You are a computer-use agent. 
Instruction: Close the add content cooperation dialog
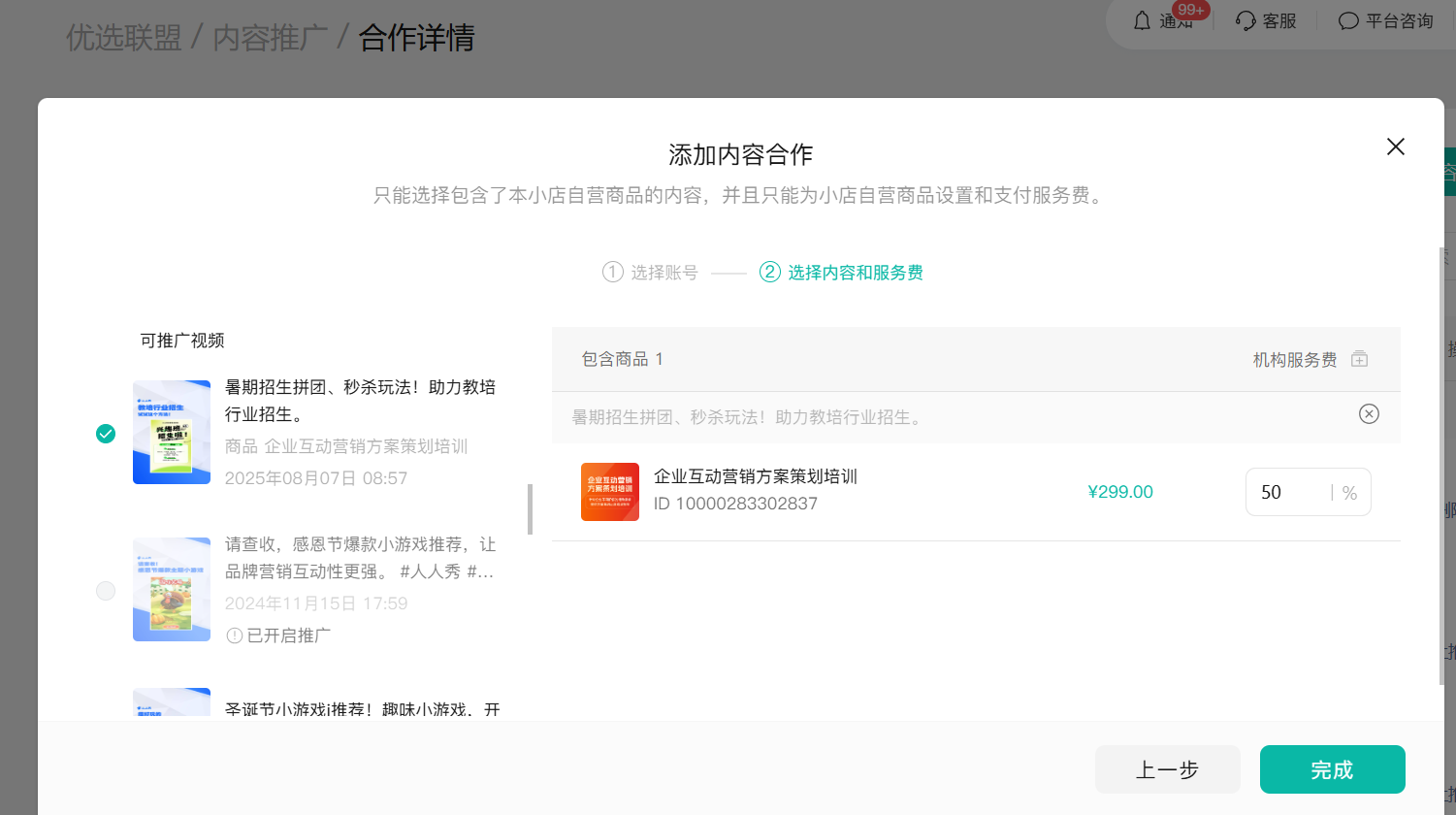(x=1395, y=147)
